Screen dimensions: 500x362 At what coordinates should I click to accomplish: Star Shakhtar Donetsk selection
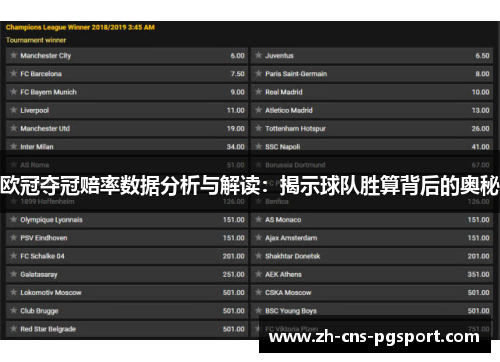pos(258,256)
